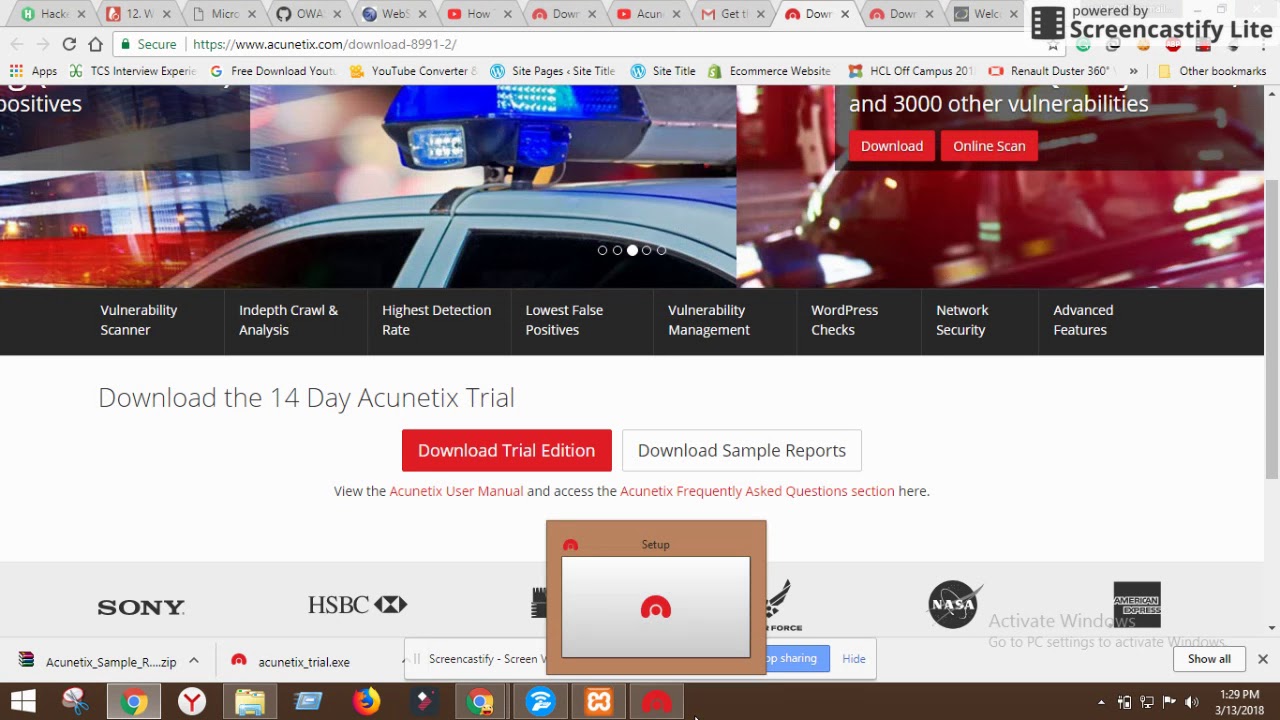Open Renault Duster 360 bookmark
Screen dimensions: 1280x720
click(x=1050, y=71)
